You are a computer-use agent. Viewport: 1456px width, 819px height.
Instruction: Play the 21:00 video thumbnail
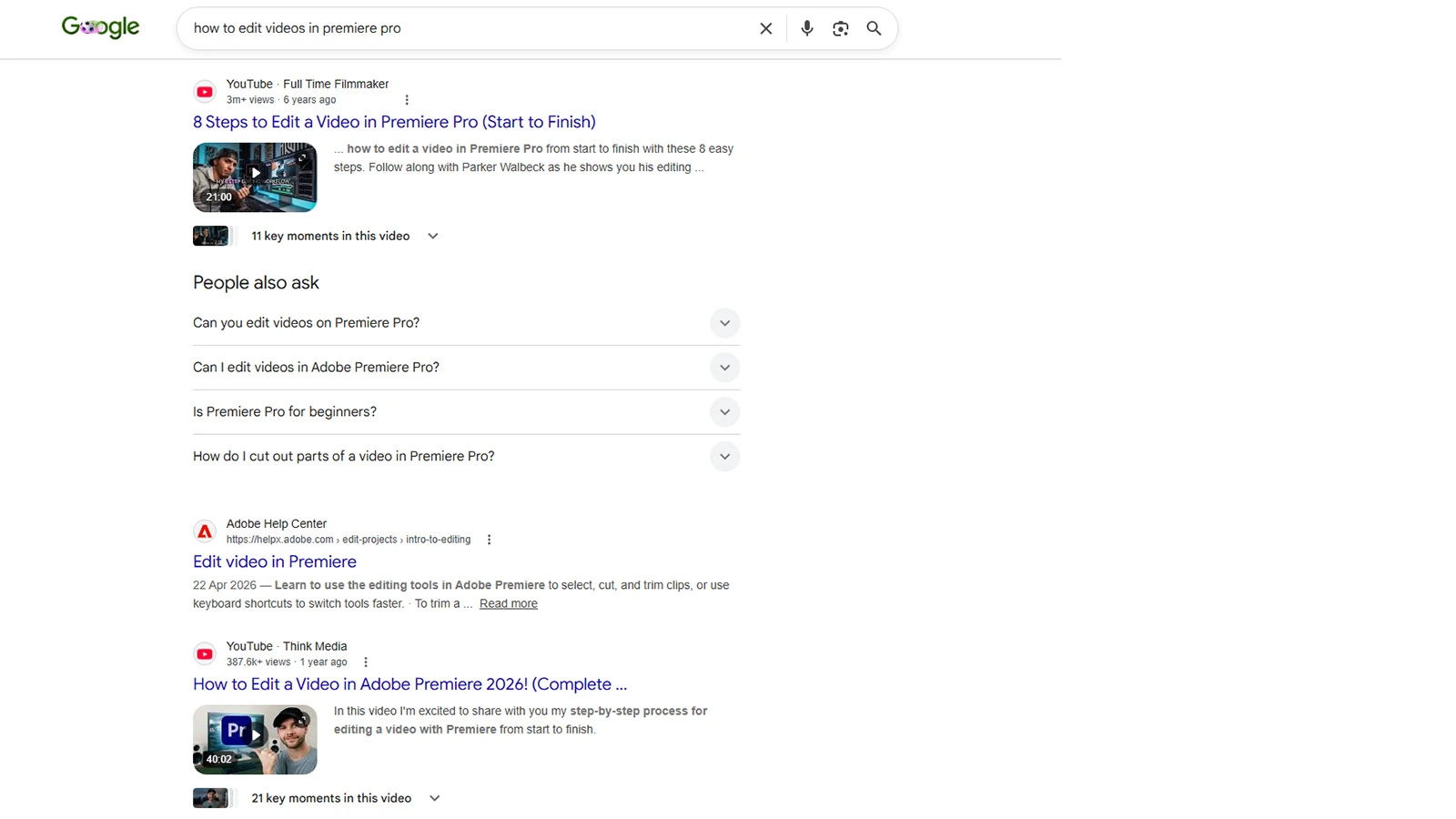(x=255, y=177)
